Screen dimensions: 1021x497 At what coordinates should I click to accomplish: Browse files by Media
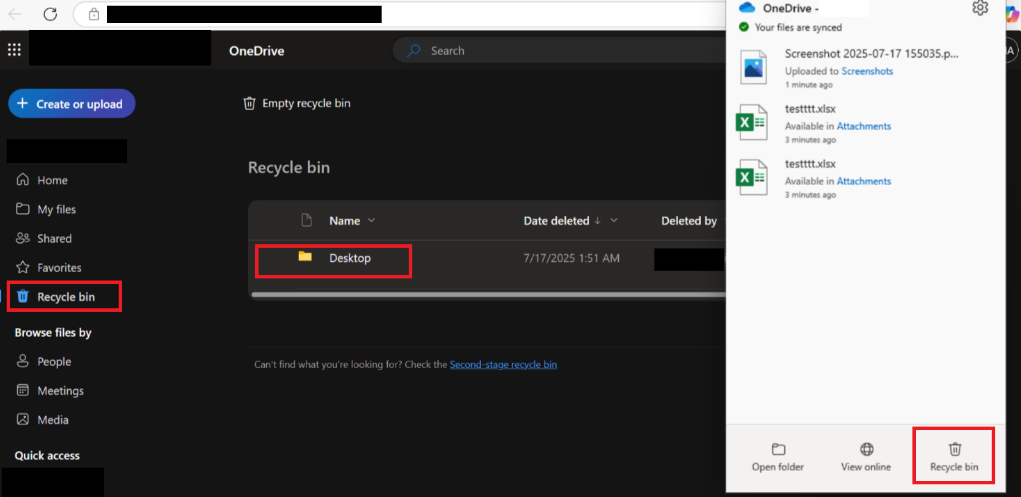click(x=42, y=420)
